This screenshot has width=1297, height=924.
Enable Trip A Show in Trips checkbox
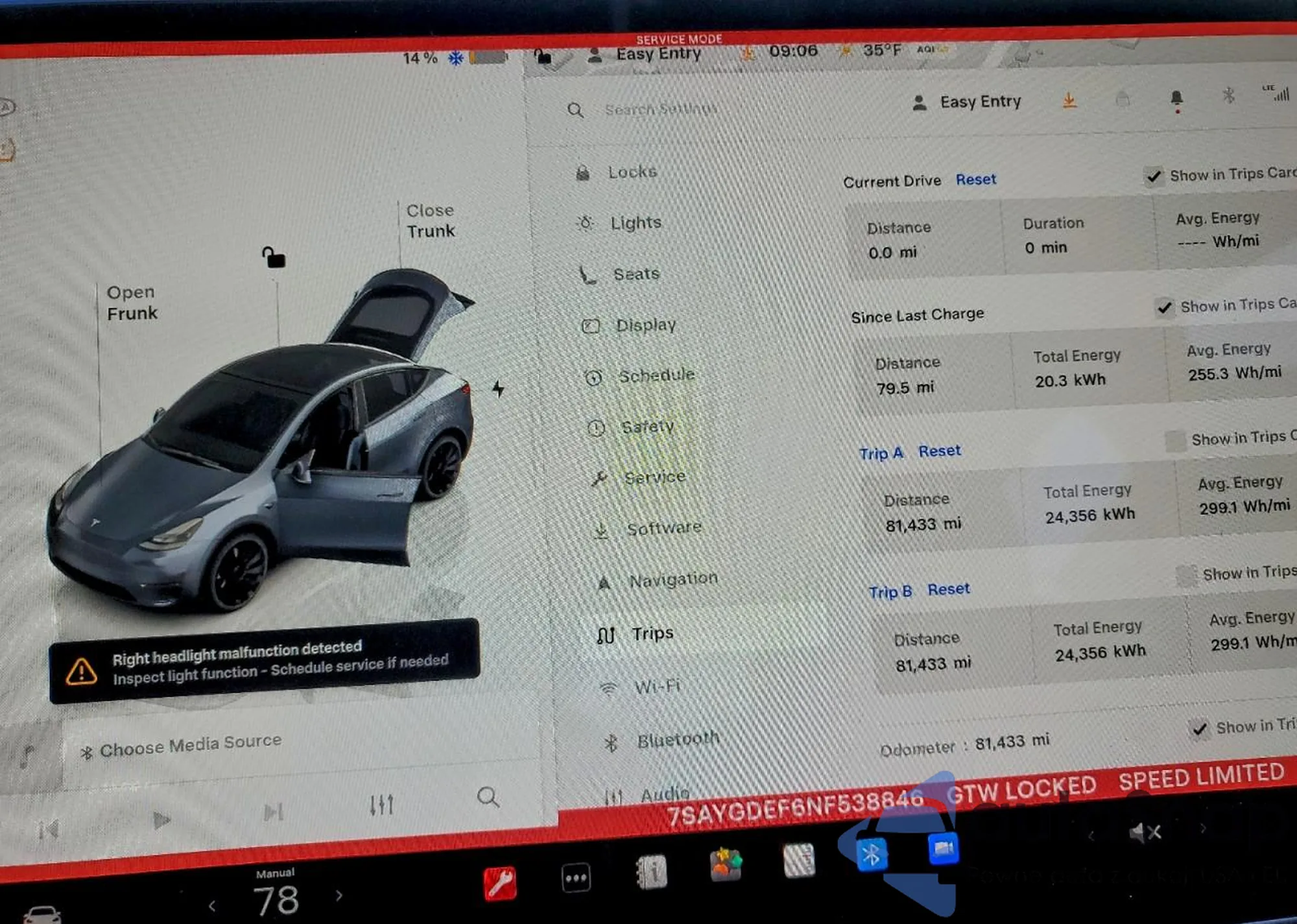pyautogui.click(x=1175, y=441)
